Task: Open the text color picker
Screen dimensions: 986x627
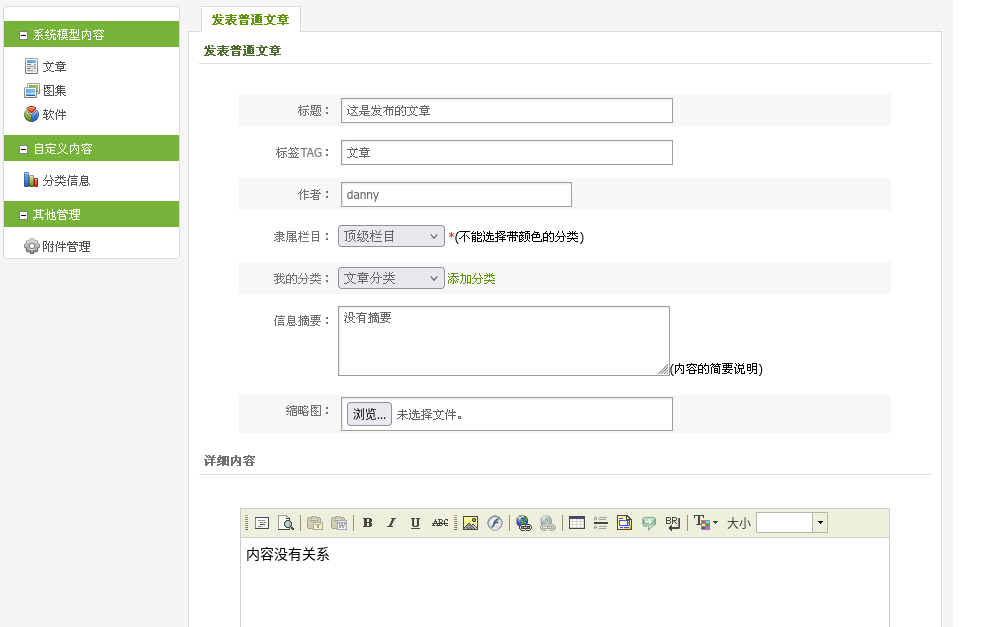Action: (706, 523)
